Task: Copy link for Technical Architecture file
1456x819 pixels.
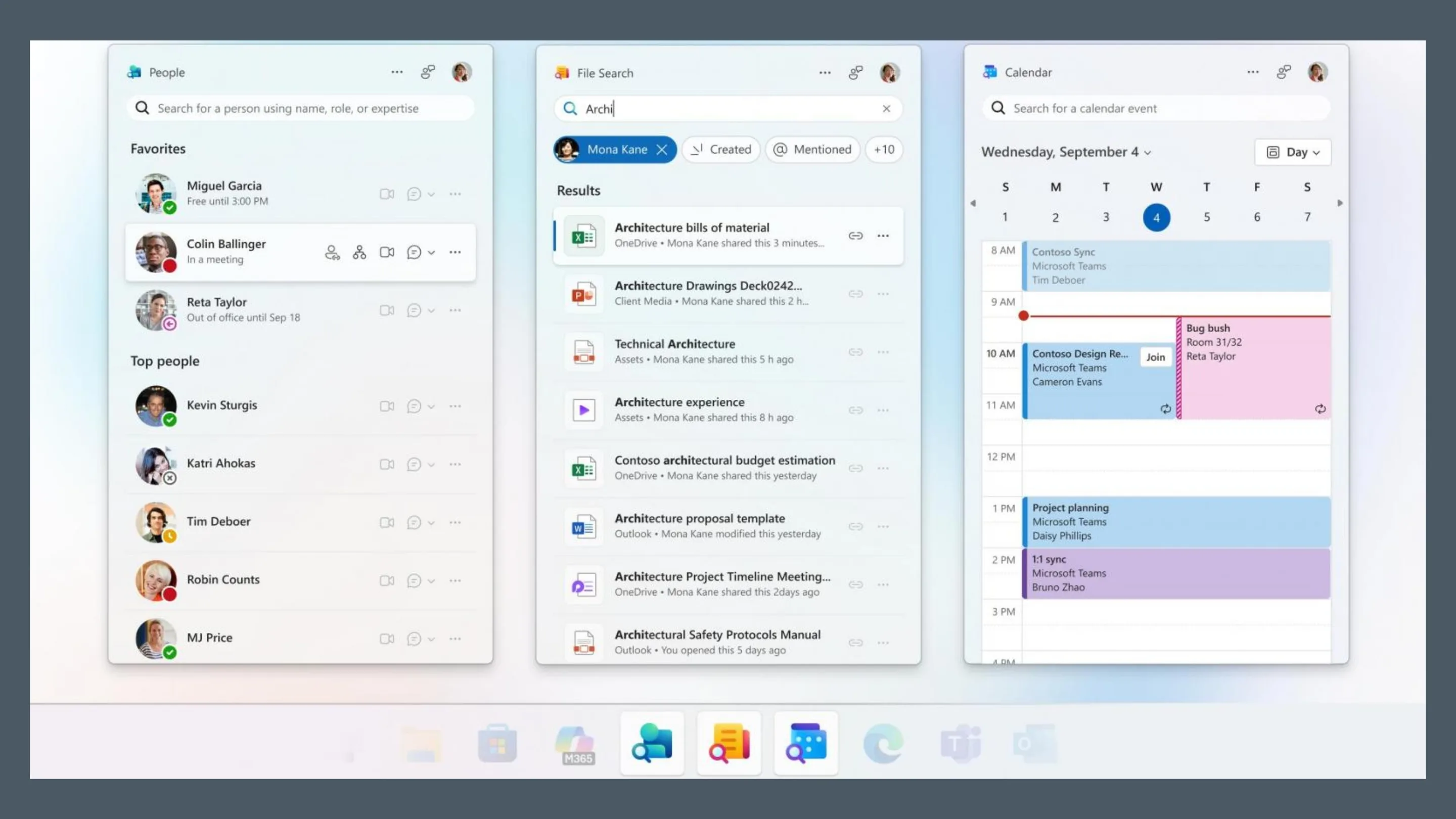Action: click(x=856, y=352)
